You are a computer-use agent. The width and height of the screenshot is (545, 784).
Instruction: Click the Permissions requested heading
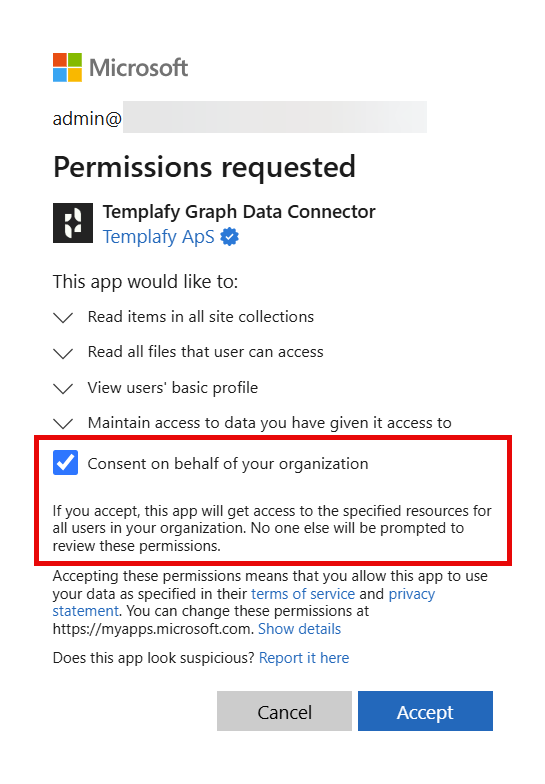[204, 167]
